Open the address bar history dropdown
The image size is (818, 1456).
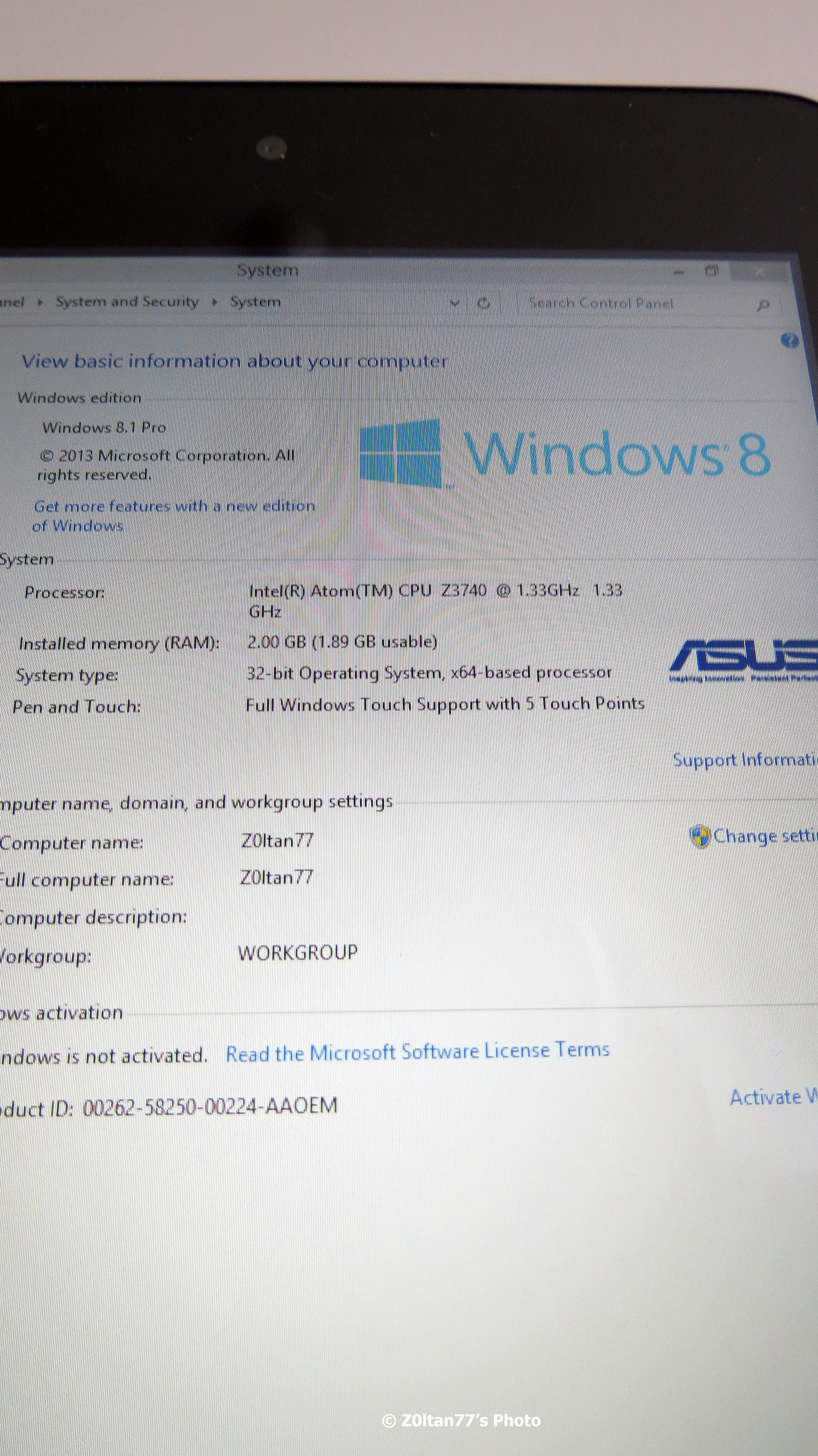point(455,304)
